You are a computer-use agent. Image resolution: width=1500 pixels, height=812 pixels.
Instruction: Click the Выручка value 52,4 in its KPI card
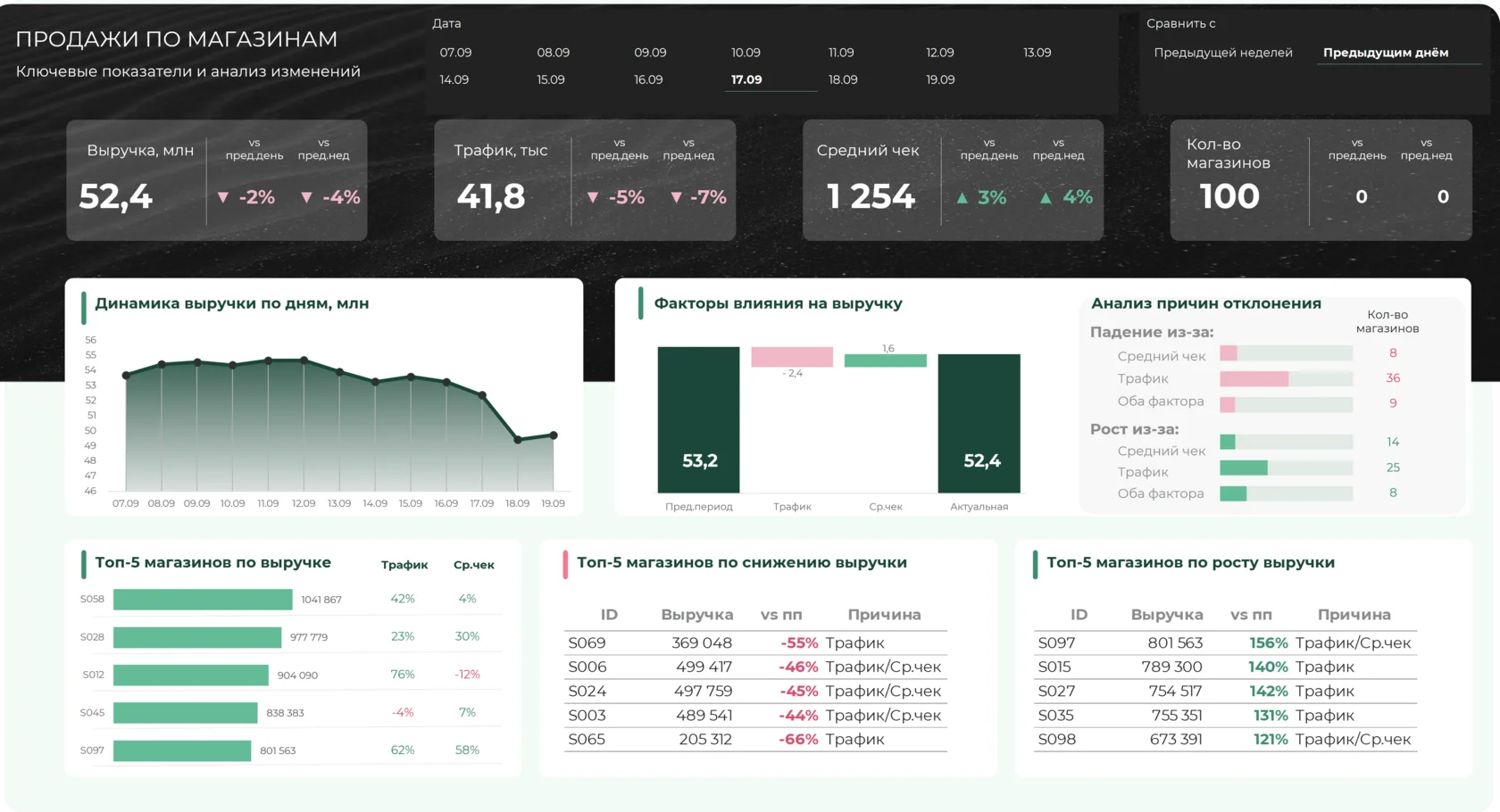[x=116, y=196]
